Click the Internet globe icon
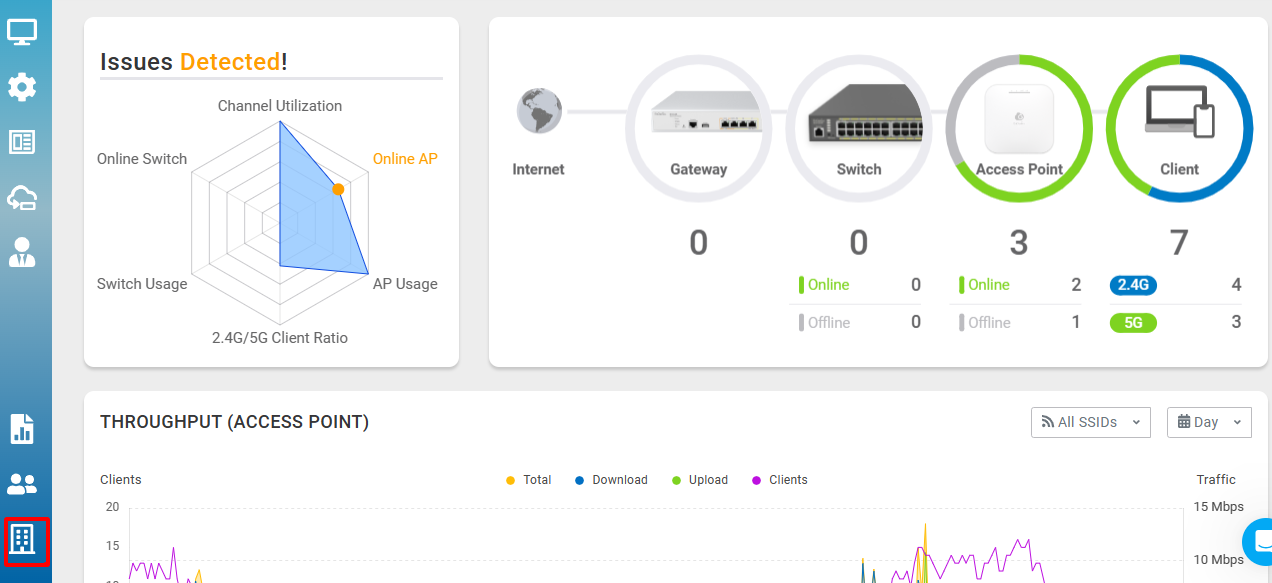 (539, 111)
